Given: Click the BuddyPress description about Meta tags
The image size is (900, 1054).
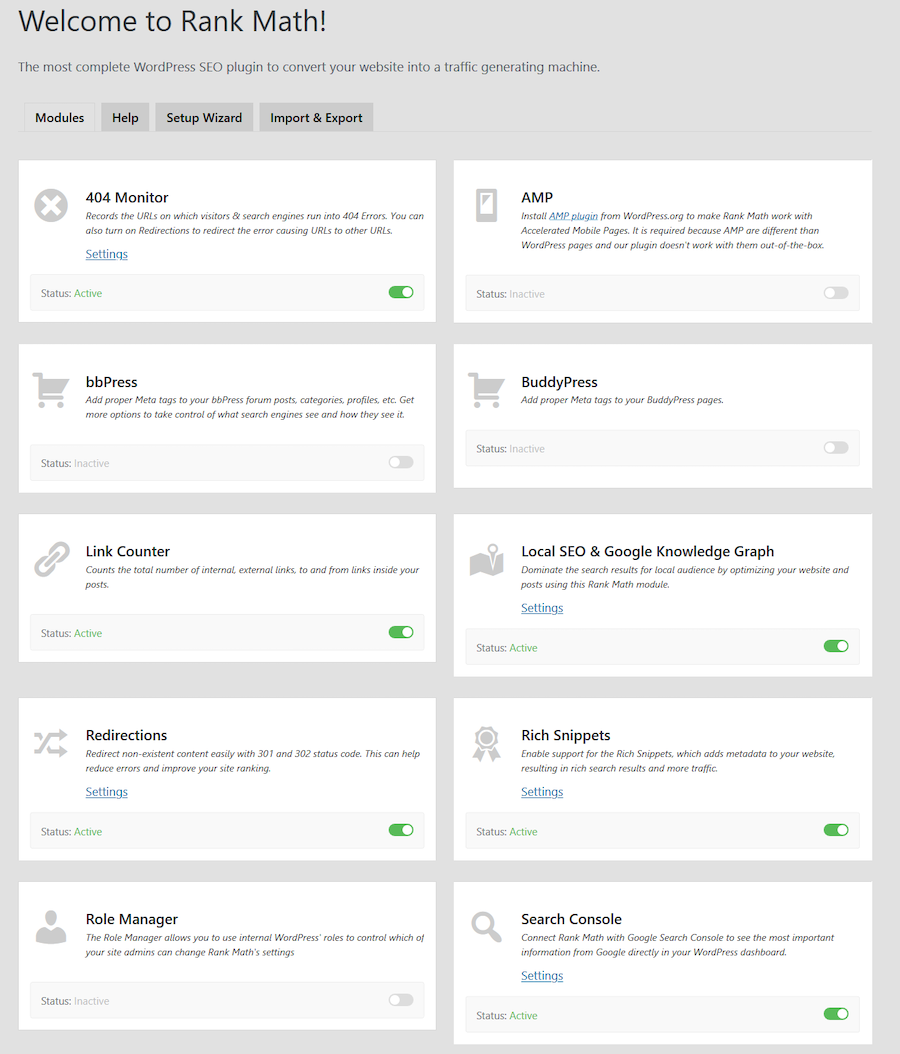Looking at the screenshot, I should pos(622,400).
